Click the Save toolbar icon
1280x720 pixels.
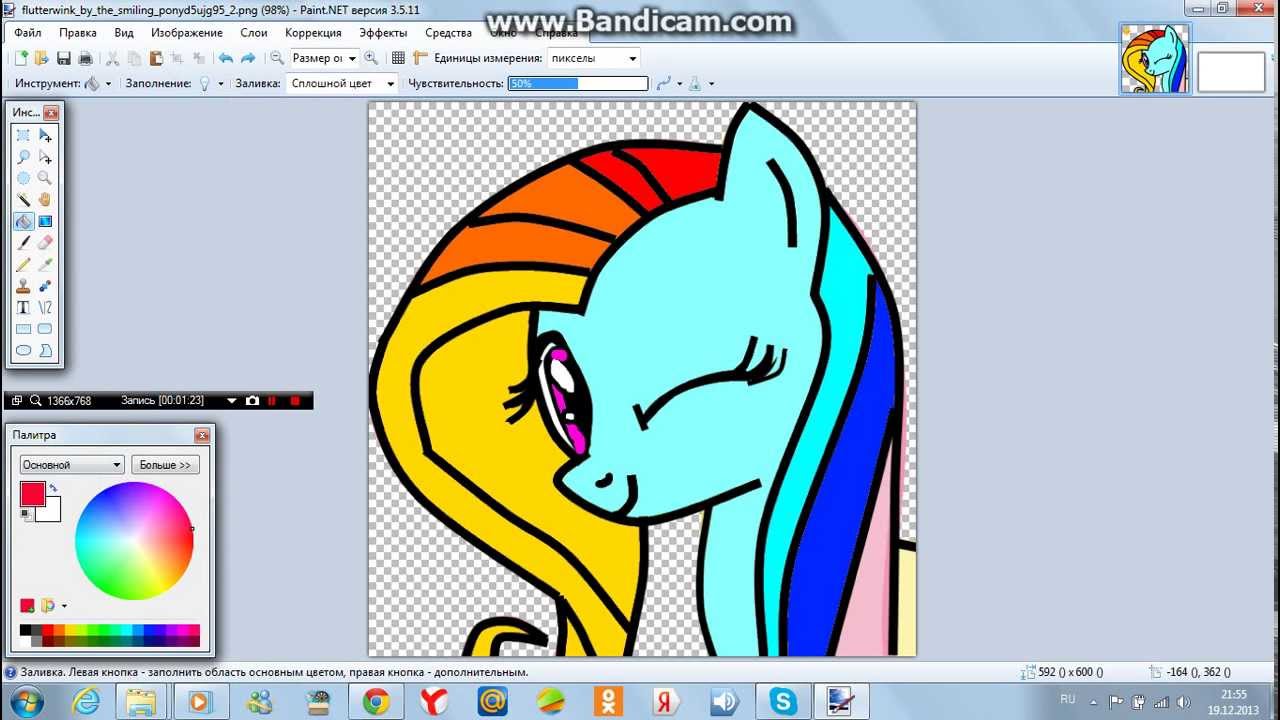[x=64, y=58]
